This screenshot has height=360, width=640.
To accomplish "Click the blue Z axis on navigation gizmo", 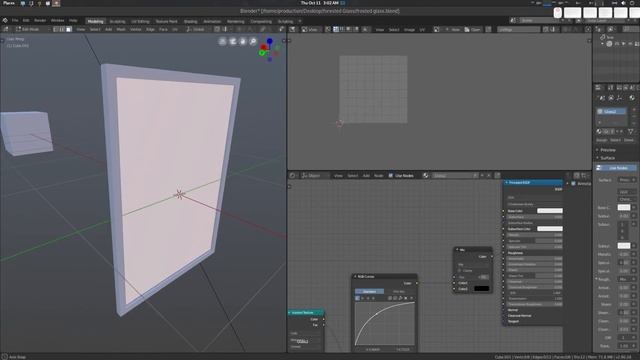I will 269,41.
